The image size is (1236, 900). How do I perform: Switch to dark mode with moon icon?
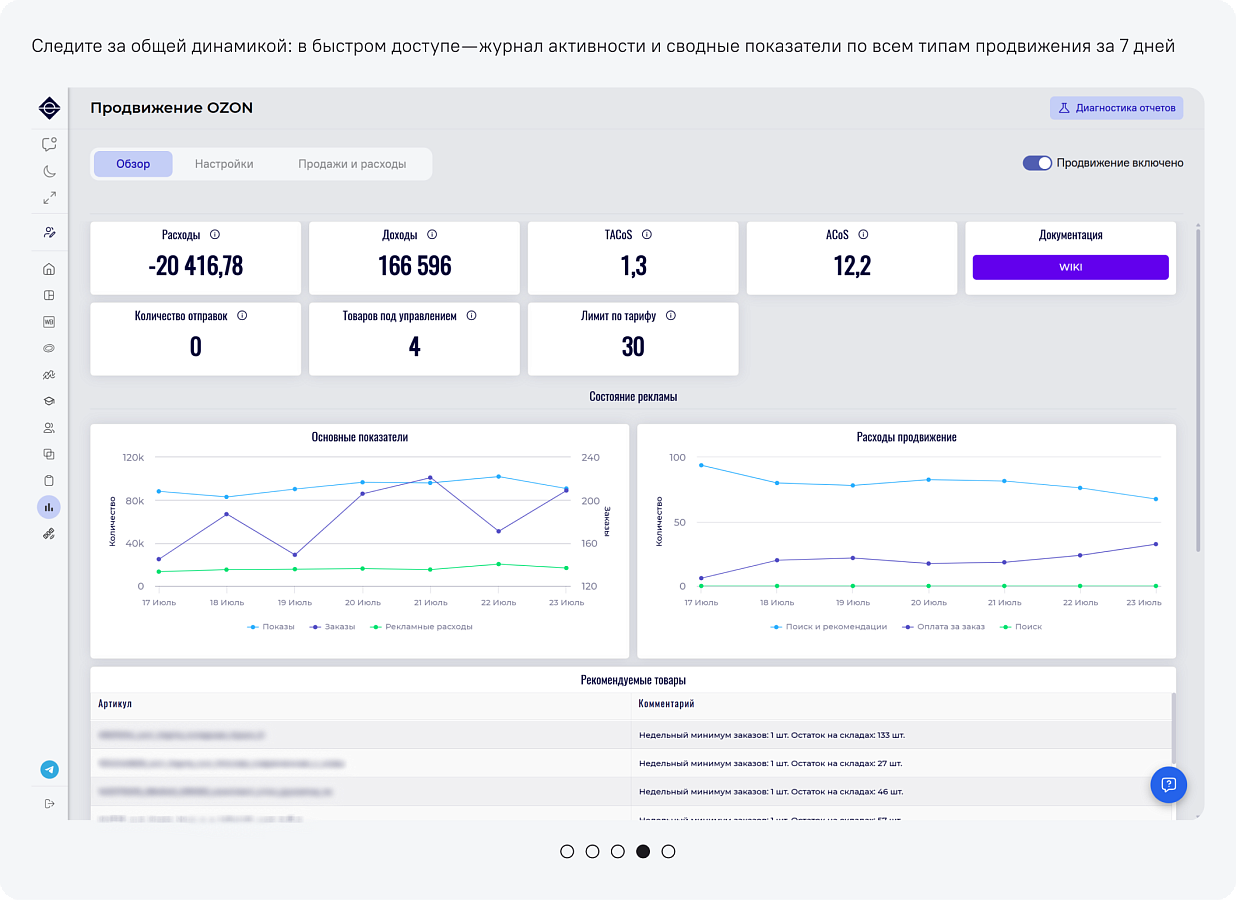(49, 171)
